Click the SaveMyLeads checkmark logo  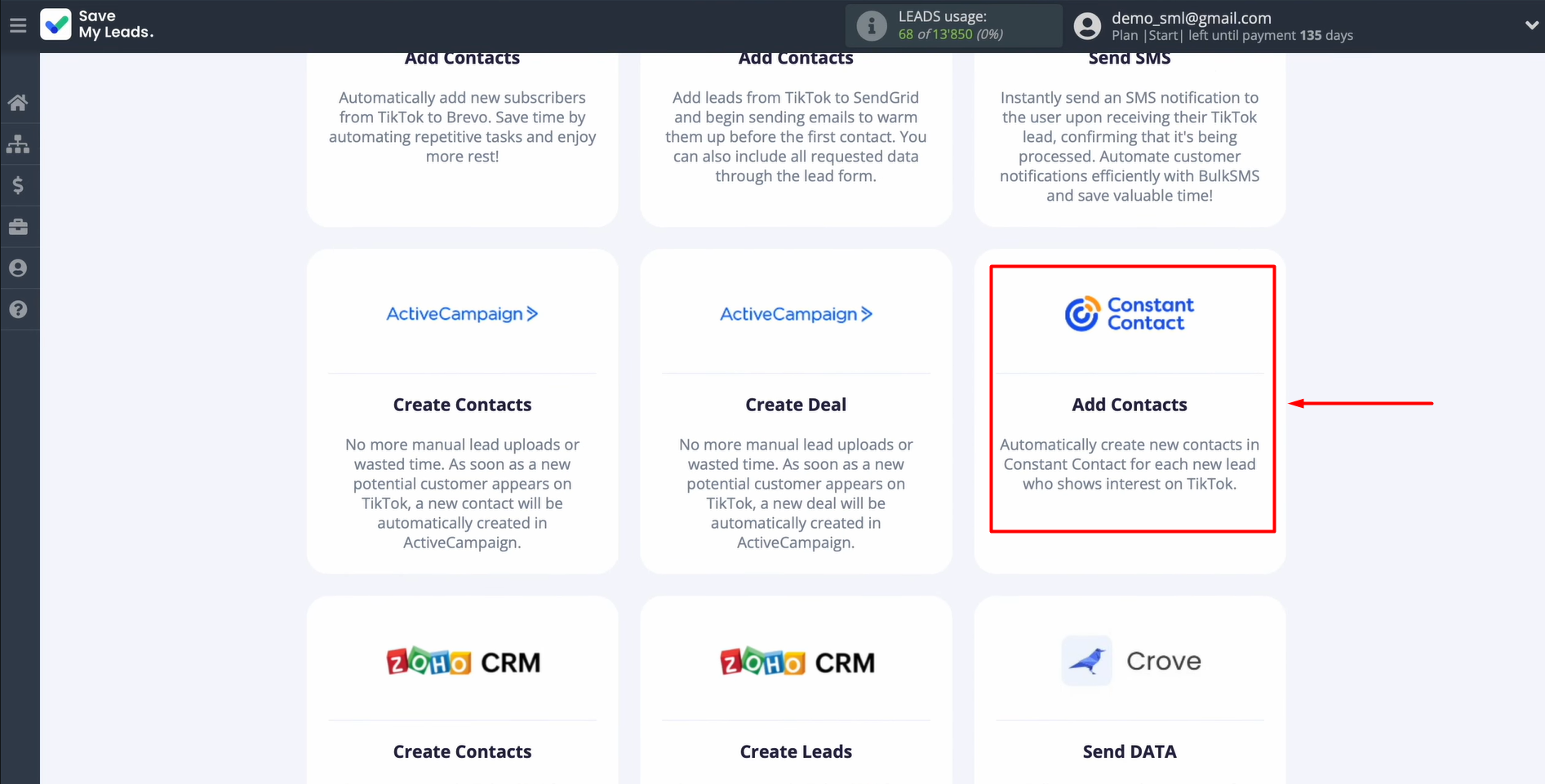(55, 24)
